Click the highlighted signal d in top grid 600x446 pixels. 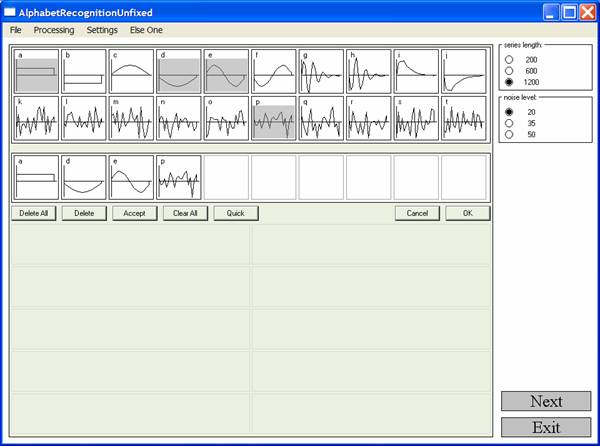179,71
